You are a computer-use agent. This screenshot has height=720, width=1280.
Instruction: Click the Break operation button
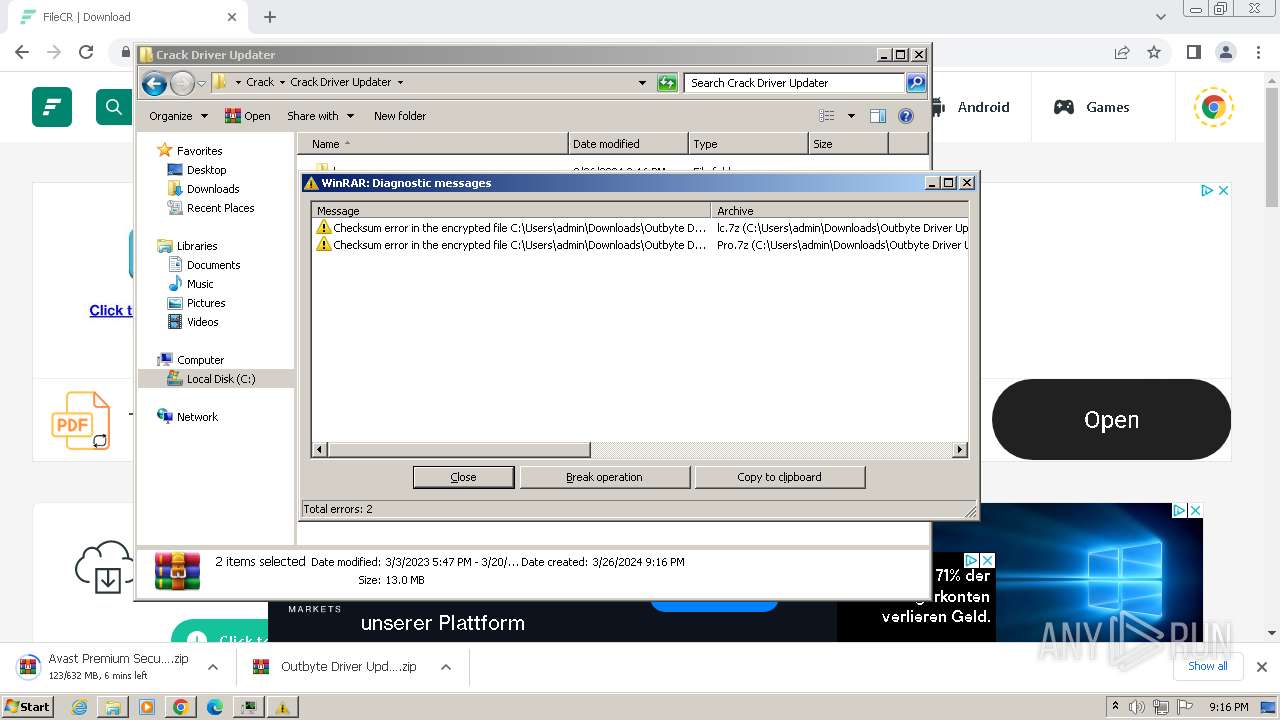click(605, 477)
